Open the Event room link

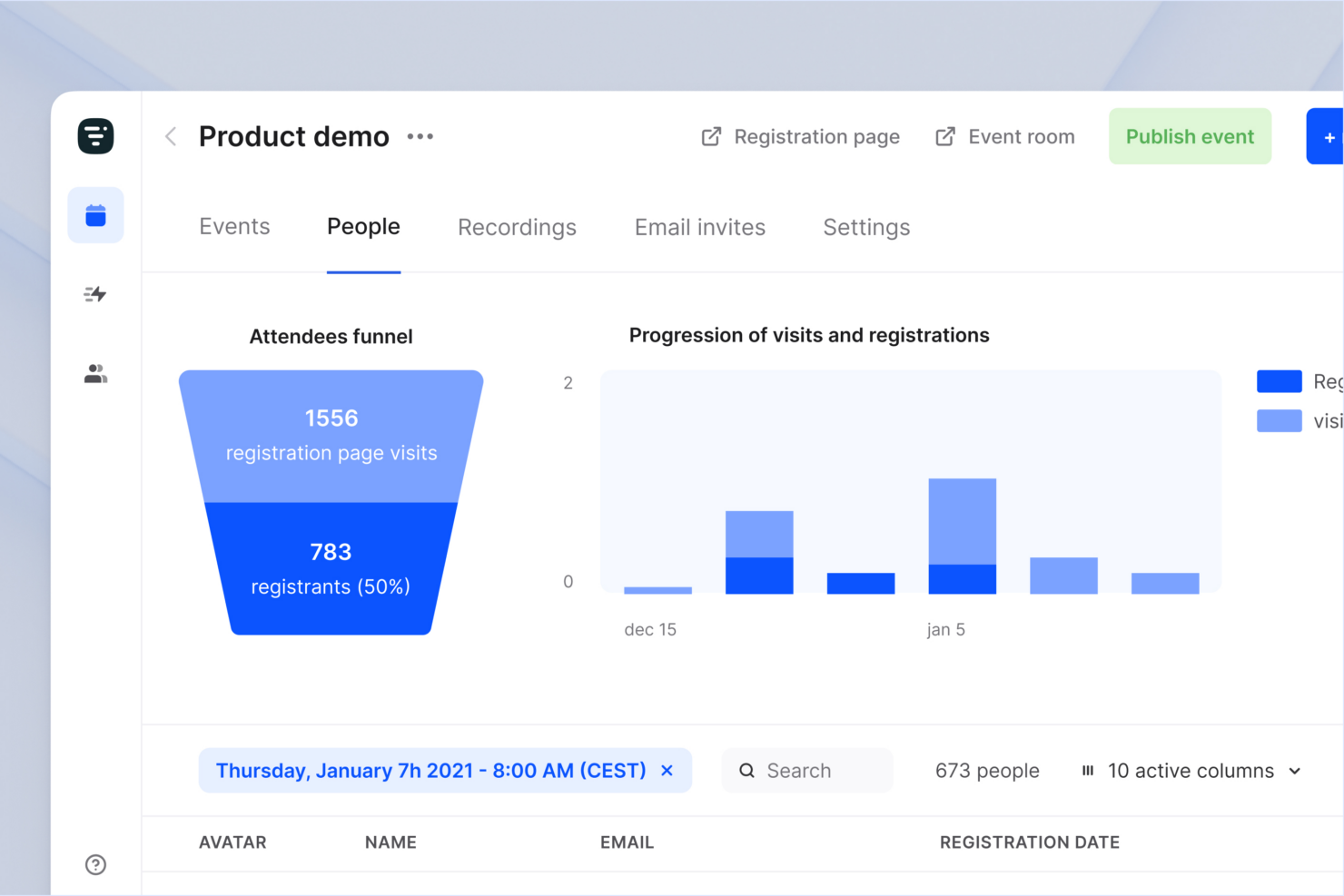tap(1005, 137)
